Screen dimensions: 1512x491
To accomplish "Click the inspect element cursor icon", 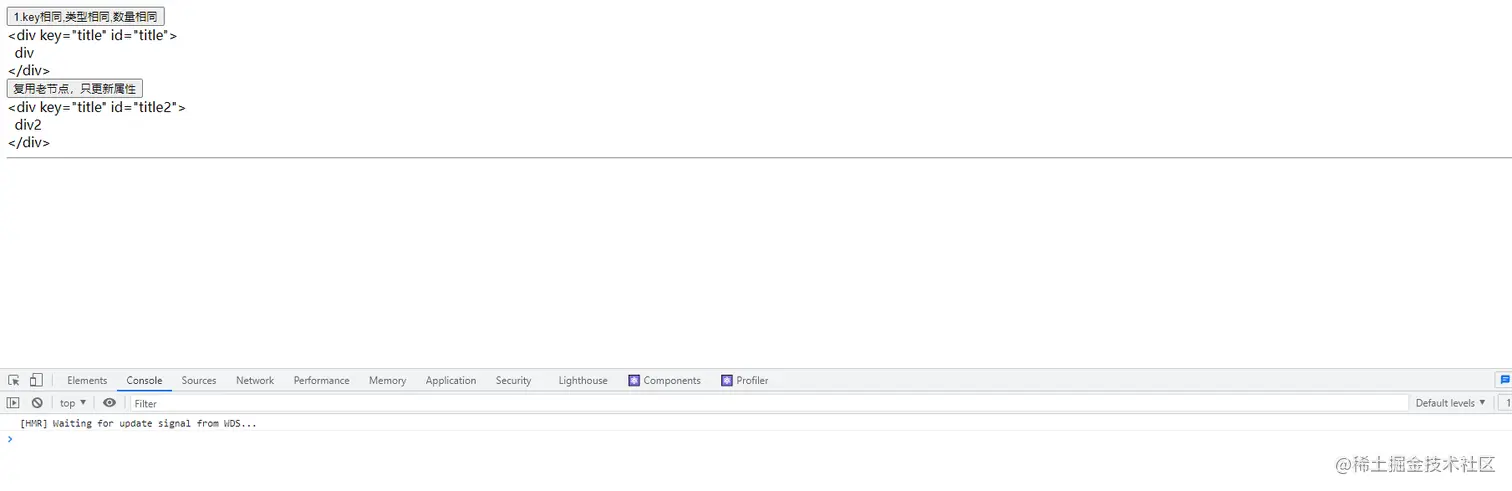I will click(x=14, y=380).
